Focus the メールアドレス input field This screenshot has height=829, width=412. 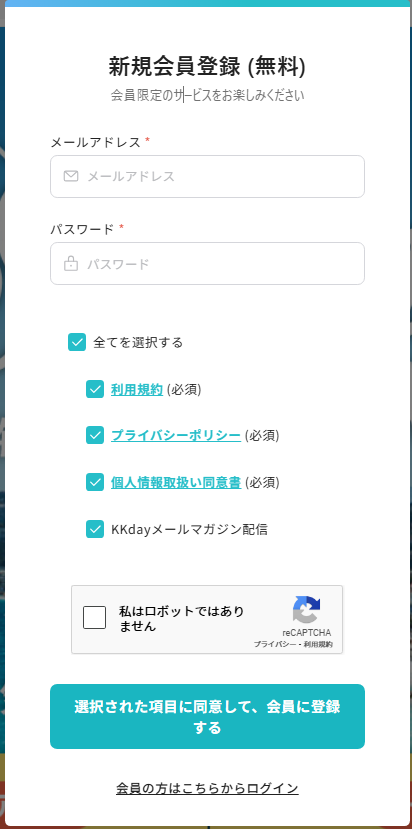(207, 177)
